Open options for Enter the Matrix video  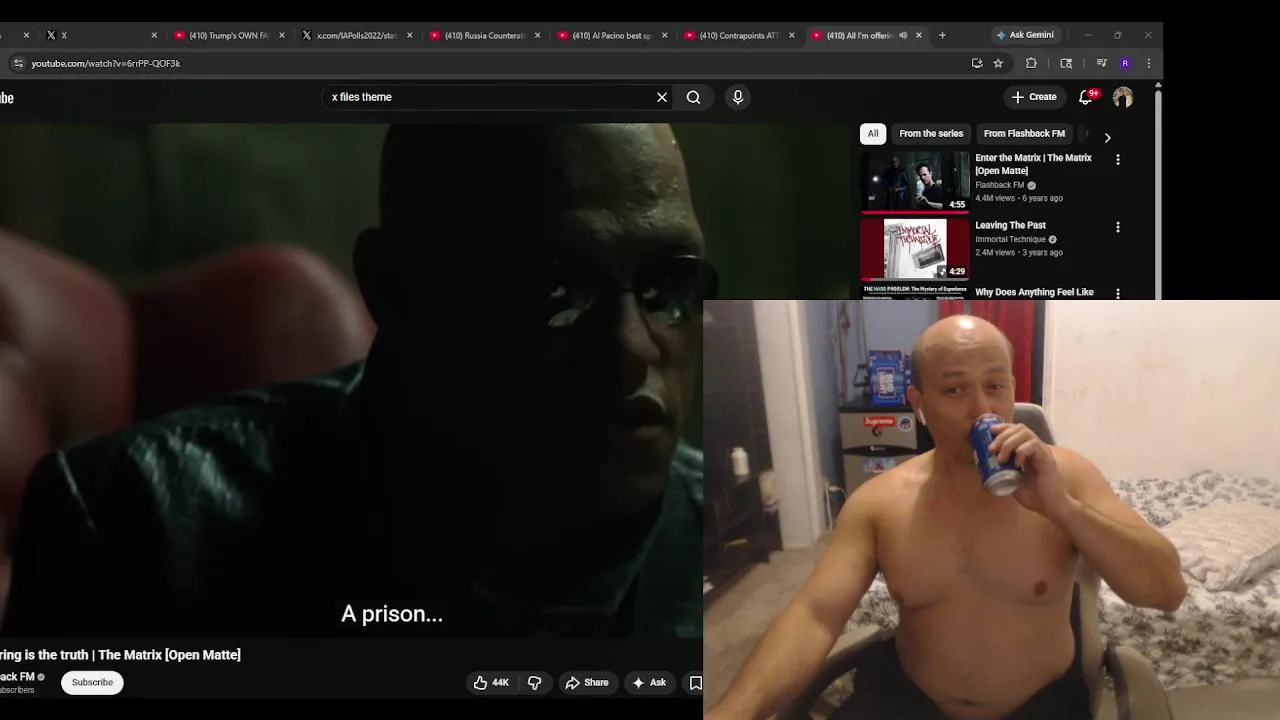click(x=1118, y=159)
